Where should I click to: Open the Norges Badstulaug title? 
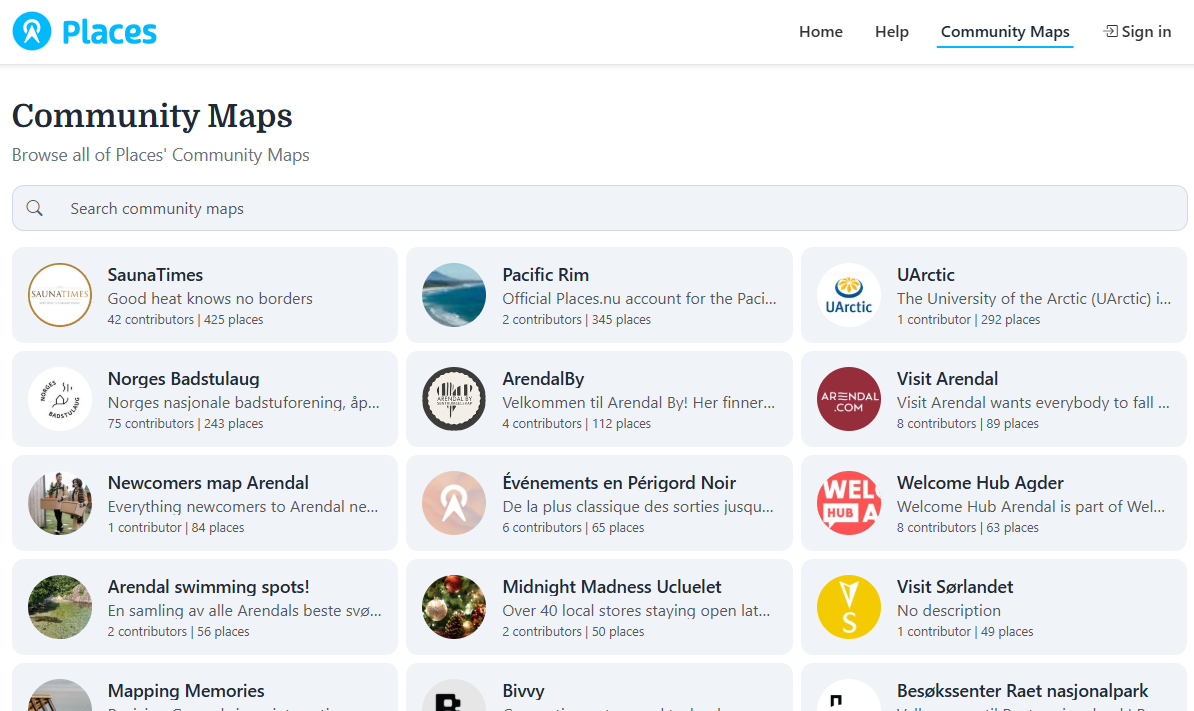point(184,379)
